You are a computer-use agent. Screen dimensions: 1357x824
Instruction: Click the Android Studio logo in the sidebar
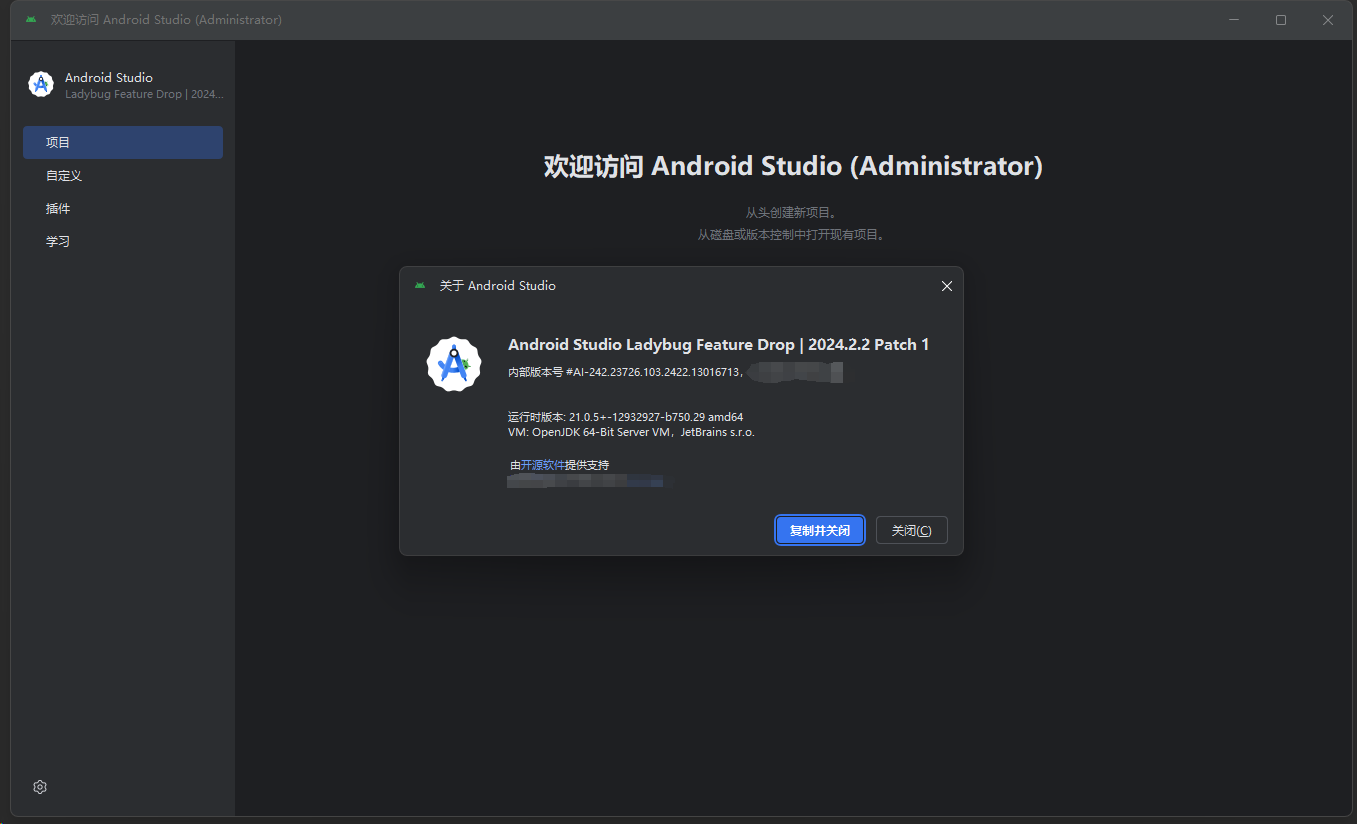pos(41,85)
